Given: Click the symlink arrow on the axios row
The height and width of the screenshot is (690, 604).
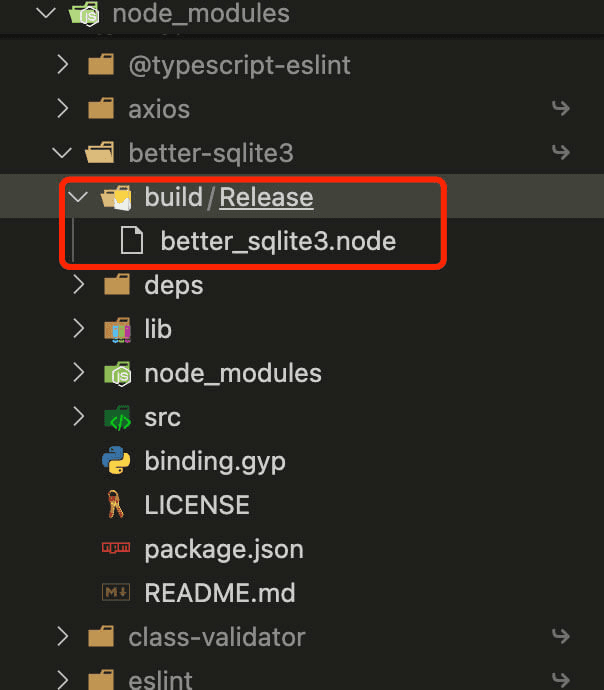Looking at the screenshot, I should [x=560, y=109].
